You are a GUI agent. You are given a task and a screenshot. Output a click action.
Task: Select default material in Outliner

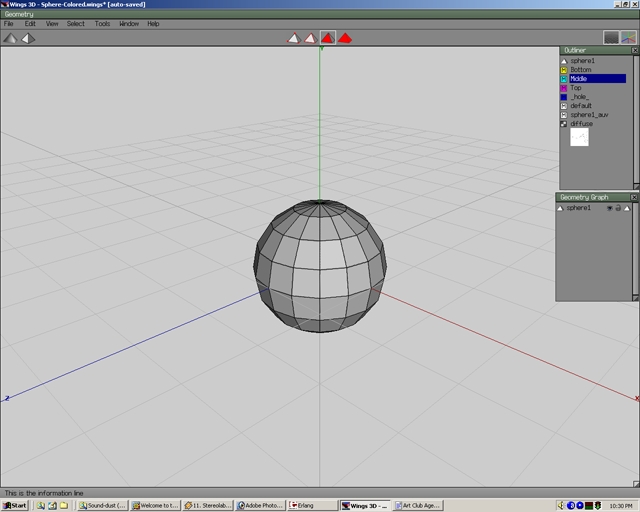point(581,106)
